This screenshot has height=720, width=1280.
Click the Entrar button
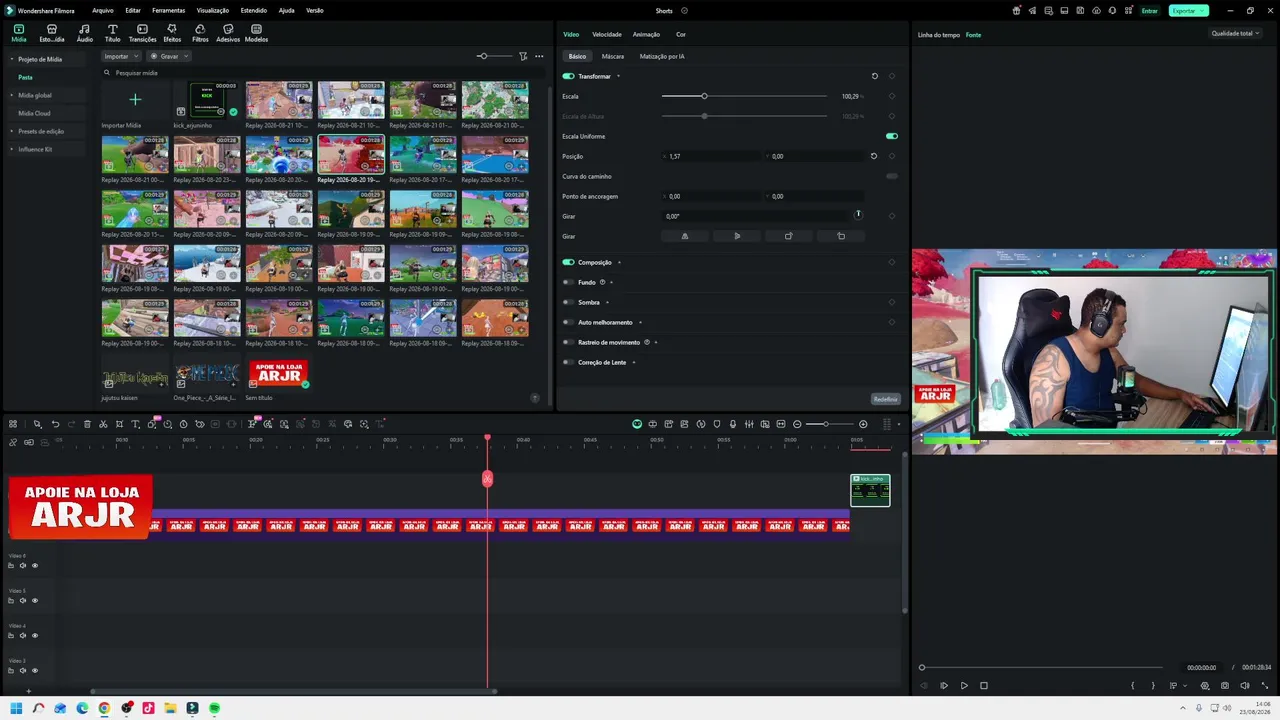[x=1150, y=10]
